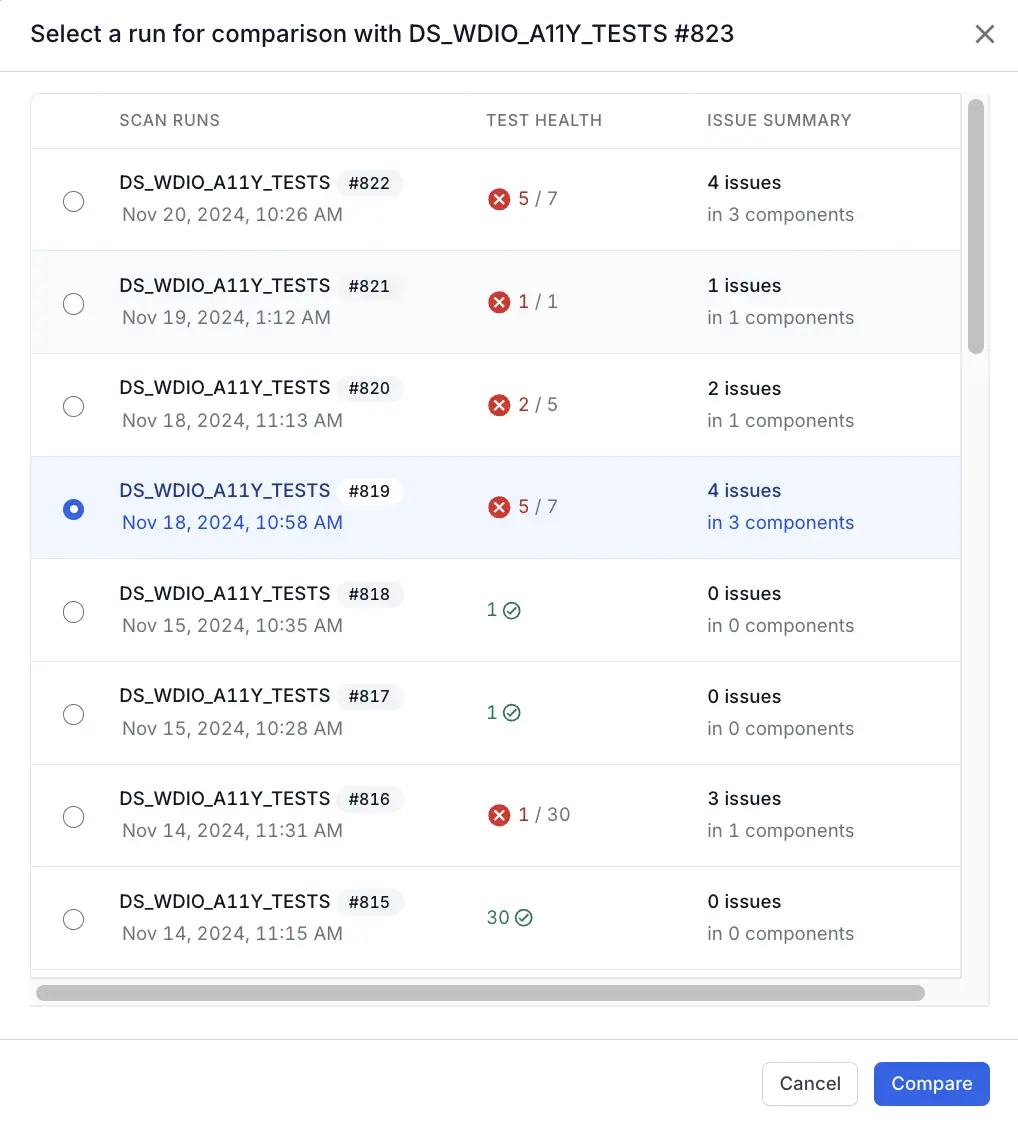
Task: Click the Compare button
Action: tap(931, 1084)
